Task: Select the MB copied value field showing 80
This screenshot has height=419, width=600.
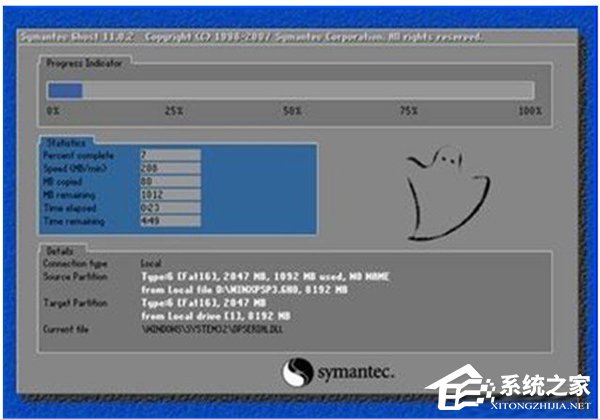Action: 170,181
